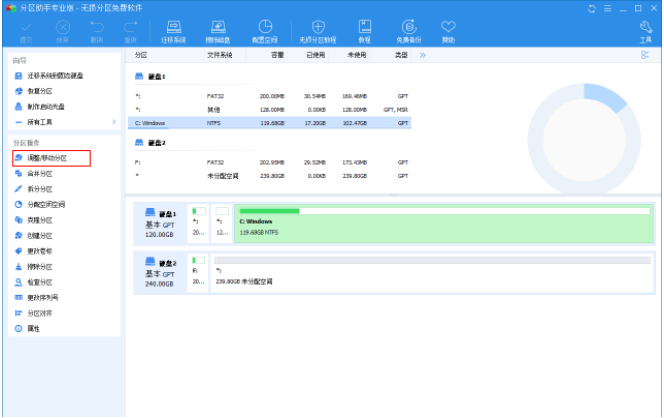
Task: Click the green C: Windows usage bar
Action: (x=267, y=211)
